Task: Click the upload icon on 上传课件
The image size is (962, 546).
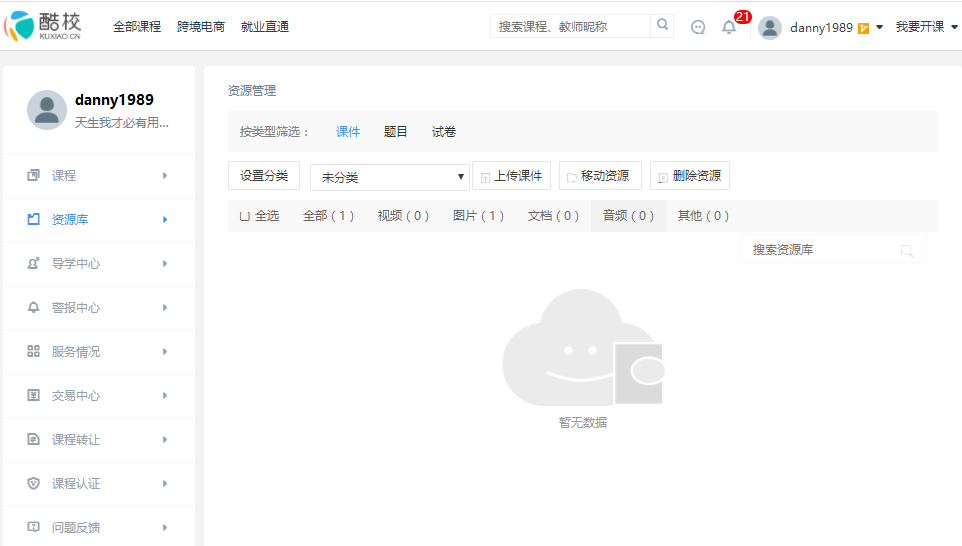Action: (485, 177)
